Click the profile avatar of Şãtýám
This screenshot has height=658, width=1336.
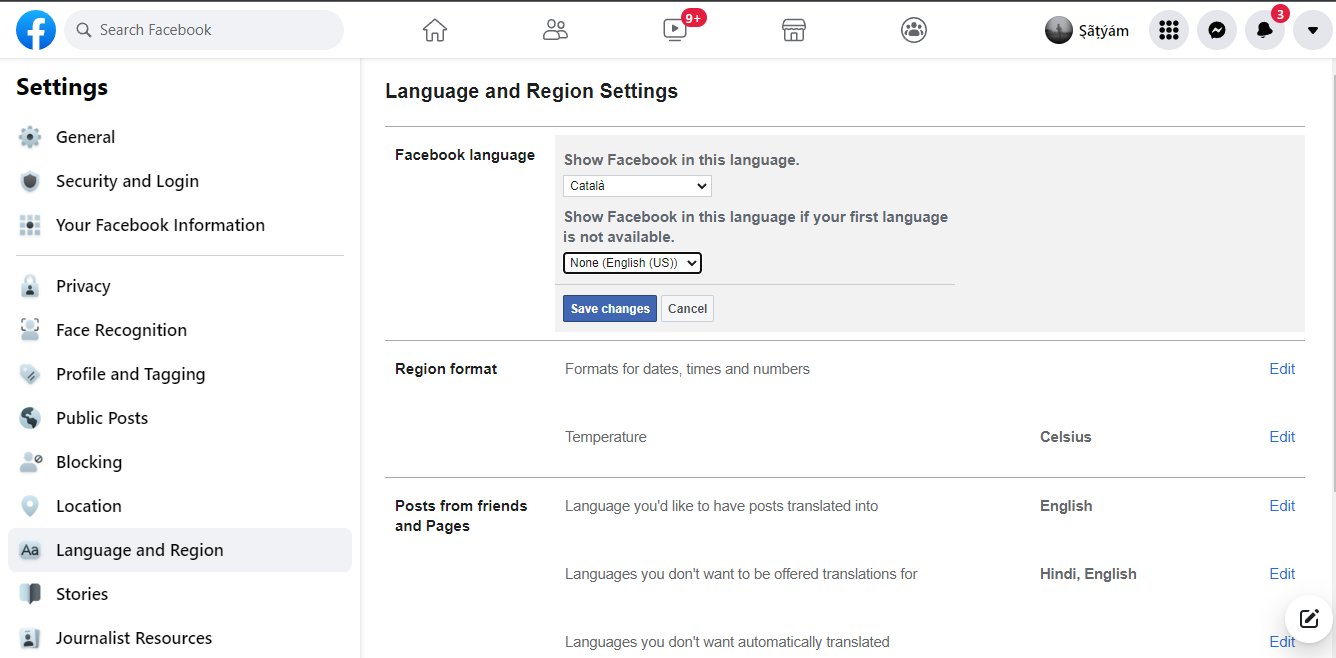(1059, 30)
